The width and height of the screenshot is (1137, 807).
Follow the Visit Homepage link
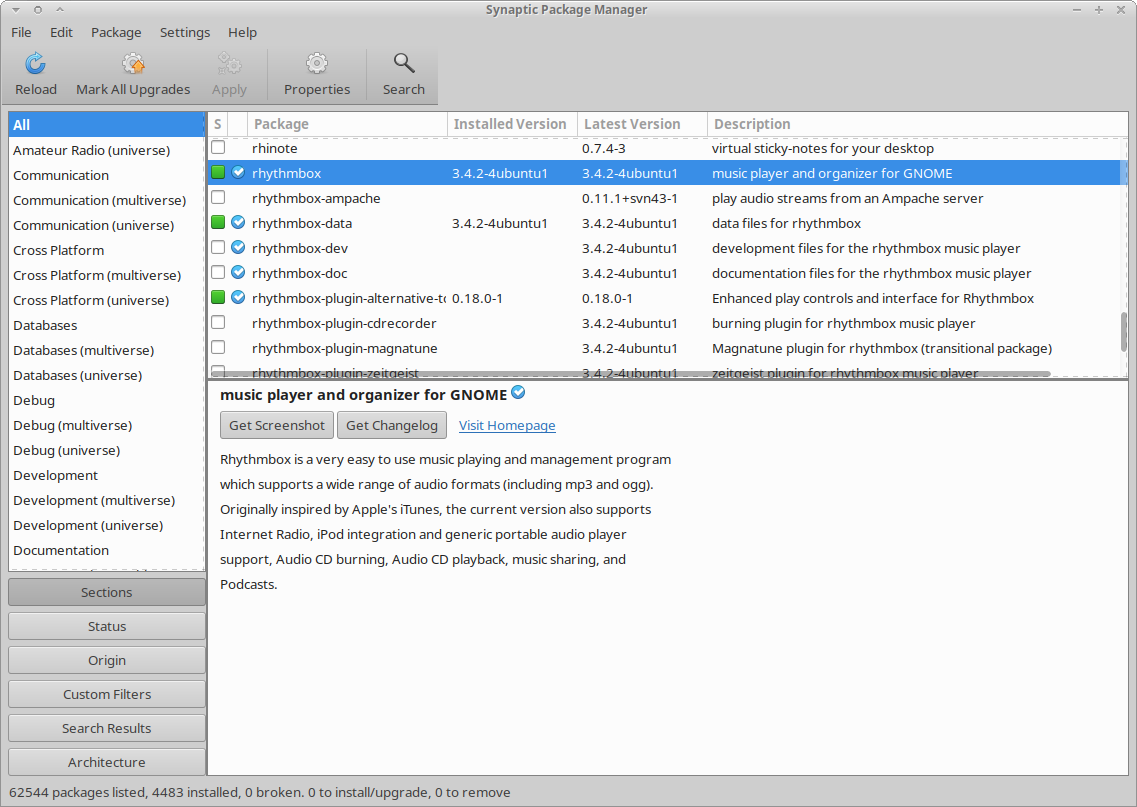(507, 426)
